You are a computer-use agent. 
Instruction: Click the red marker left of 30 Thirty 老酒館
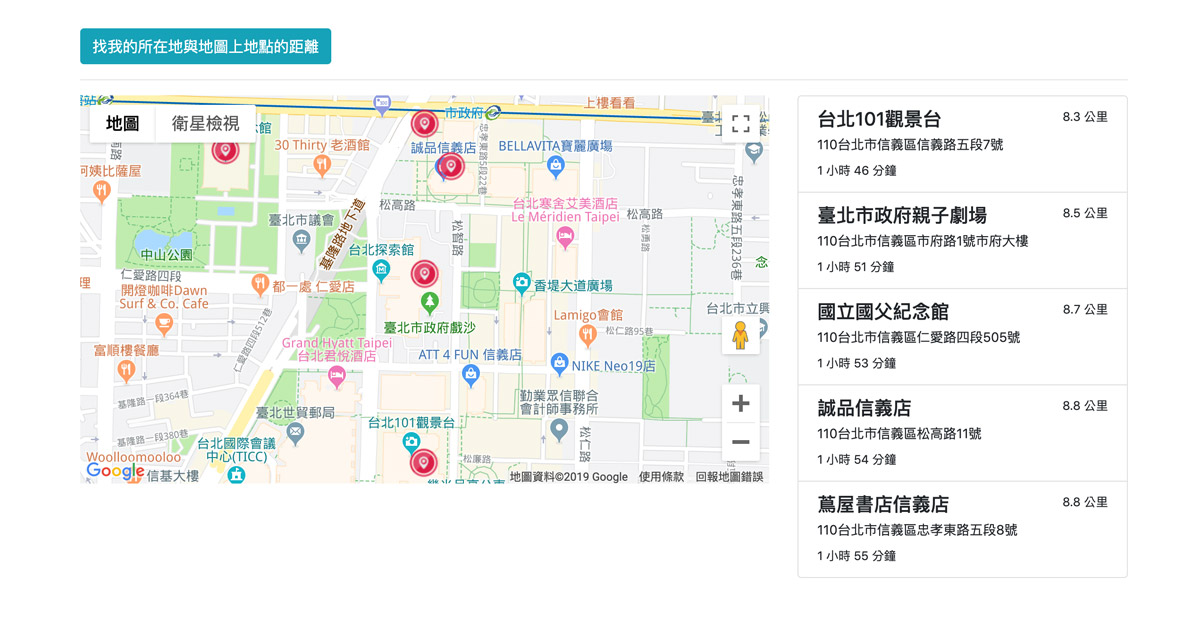(x=225, y=151)
